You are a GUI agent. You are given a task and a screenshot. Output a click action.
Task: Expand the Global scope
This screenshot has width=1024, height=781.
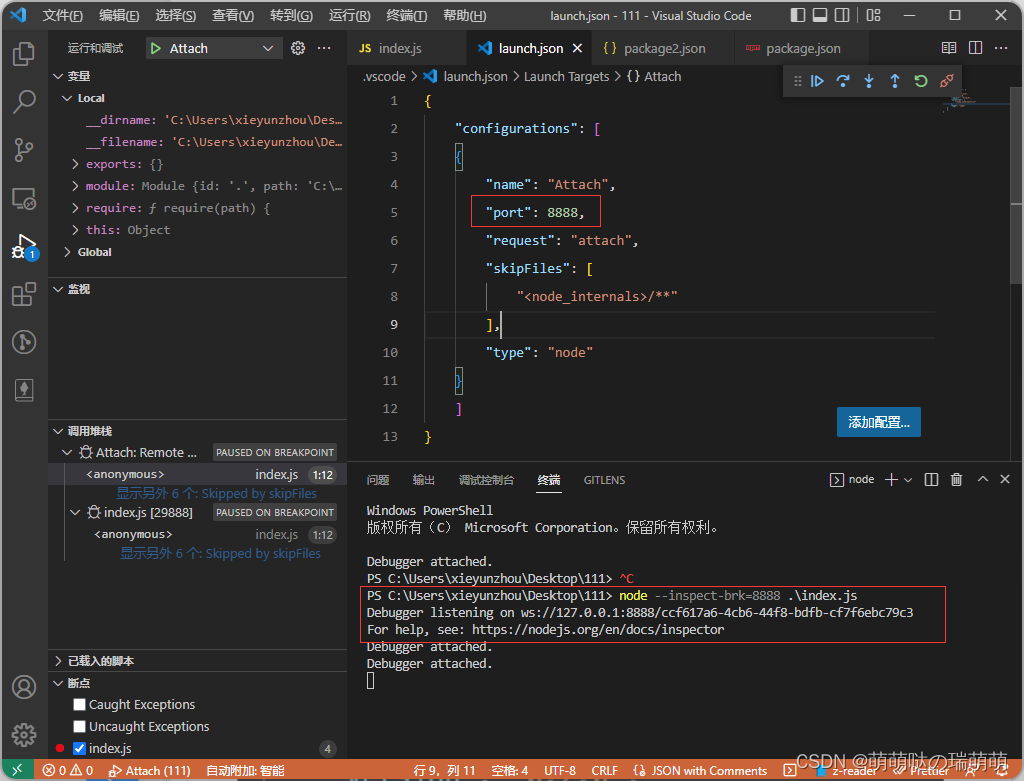tap(67, 252)
